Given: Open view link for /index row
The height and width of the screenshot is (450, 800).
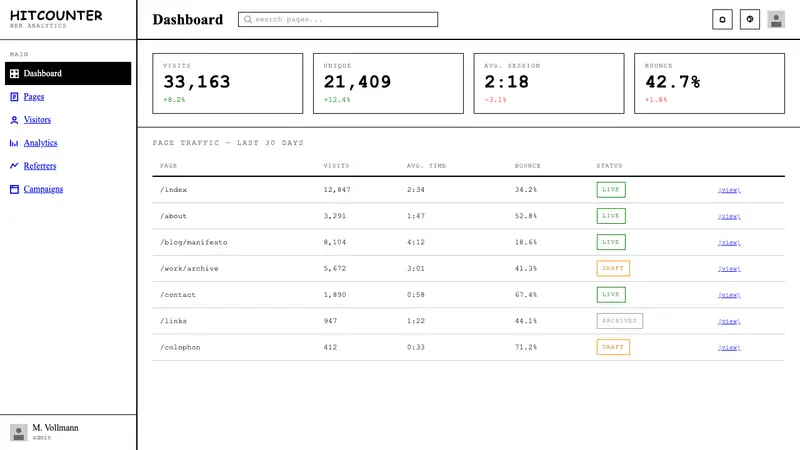Looking at the screenshot, I should click(x=729, y=190).
